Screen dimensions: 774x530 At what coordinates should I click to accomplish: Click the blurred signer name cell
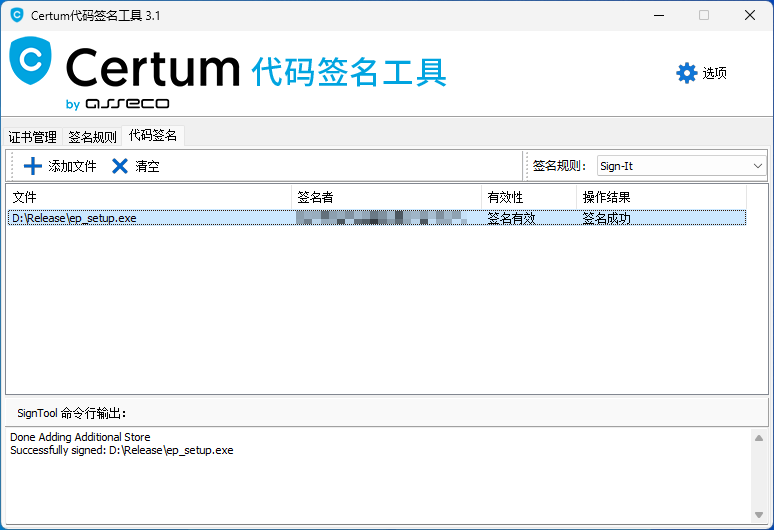[381, 218]
